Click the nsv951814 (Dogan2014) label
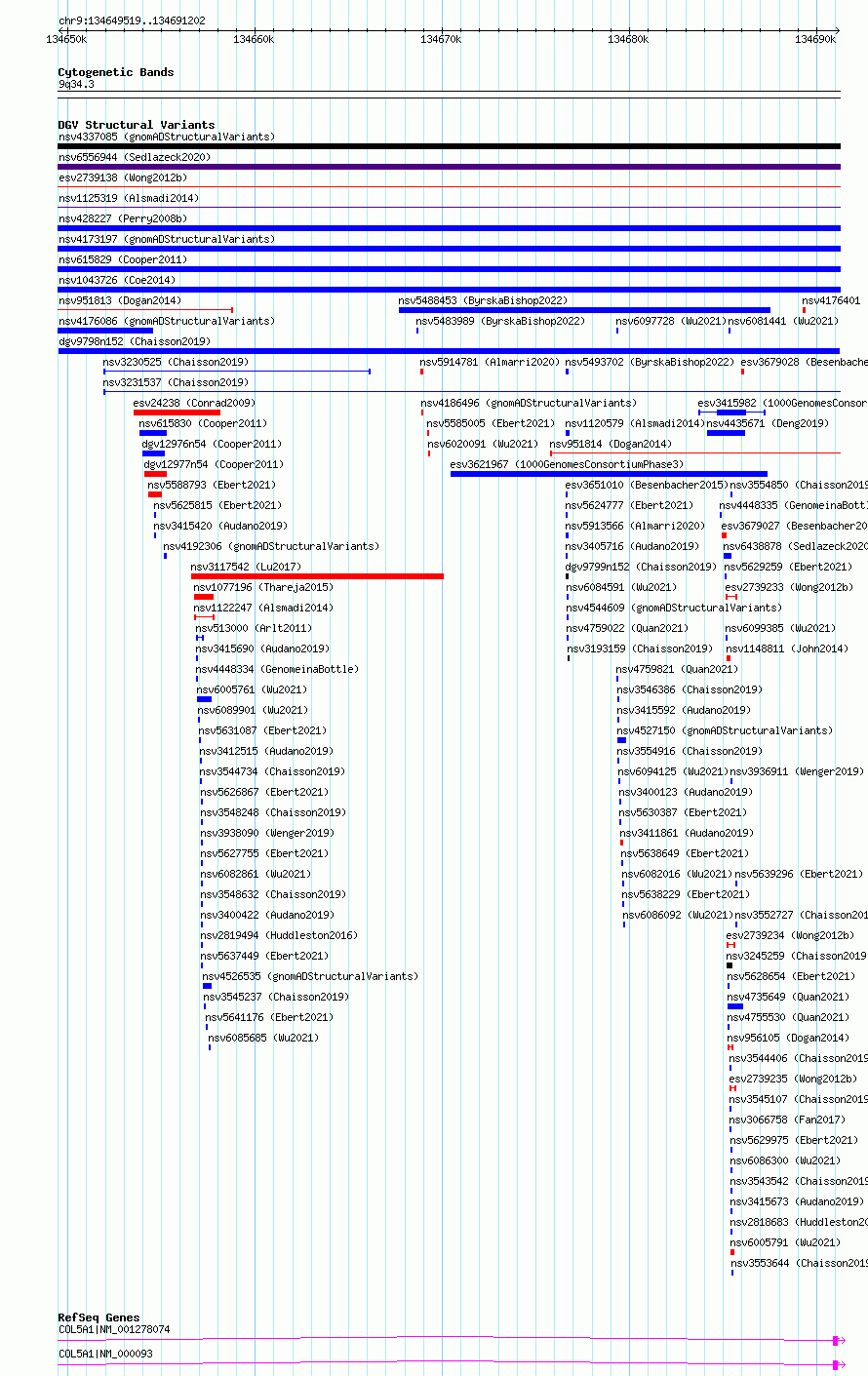868x1376 pixels. click(x=611, y=444)
